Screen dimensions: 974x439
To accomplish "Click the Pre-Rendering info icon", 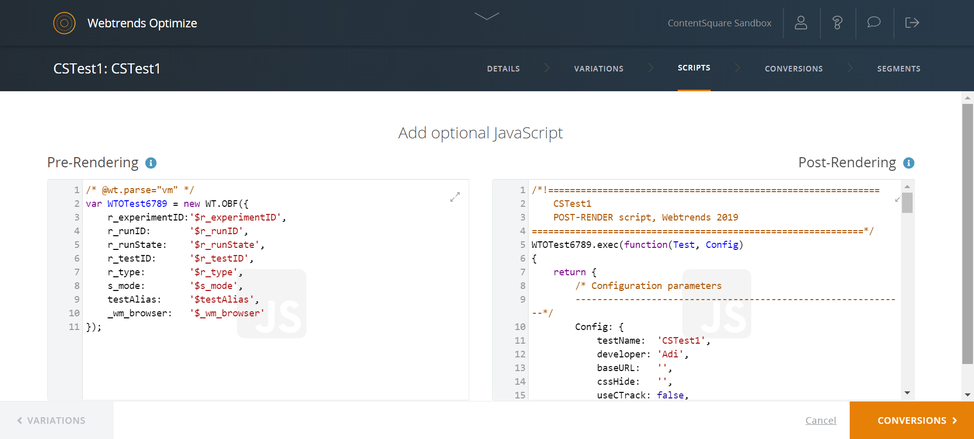I will point(150,163).
